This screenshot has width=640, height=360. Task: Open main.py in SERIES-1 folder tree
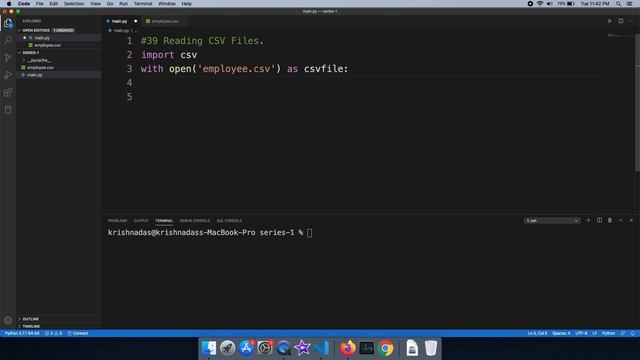(x=59, y=75)
